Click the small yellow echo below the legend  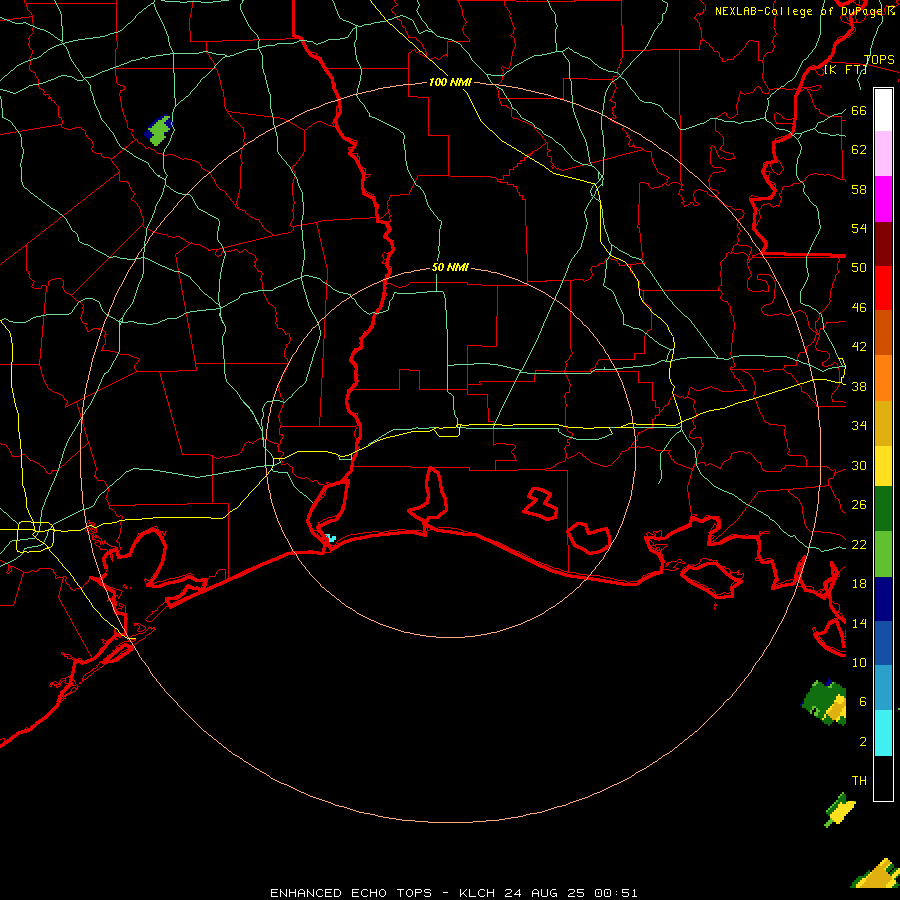pyautogui.click(x=840, y=810)
